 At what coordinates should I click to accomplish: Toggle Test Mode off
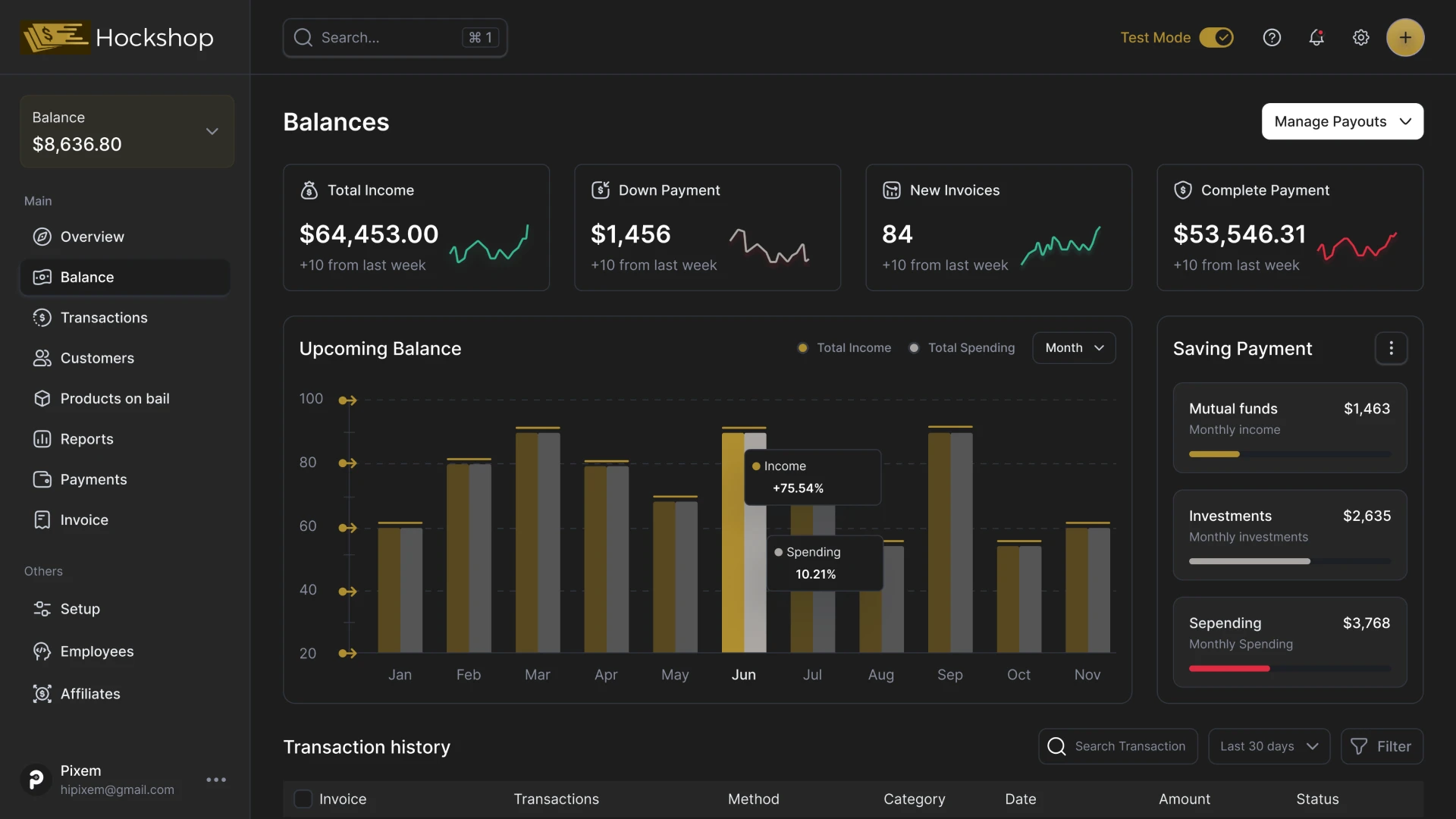[x=1216, y=37]
